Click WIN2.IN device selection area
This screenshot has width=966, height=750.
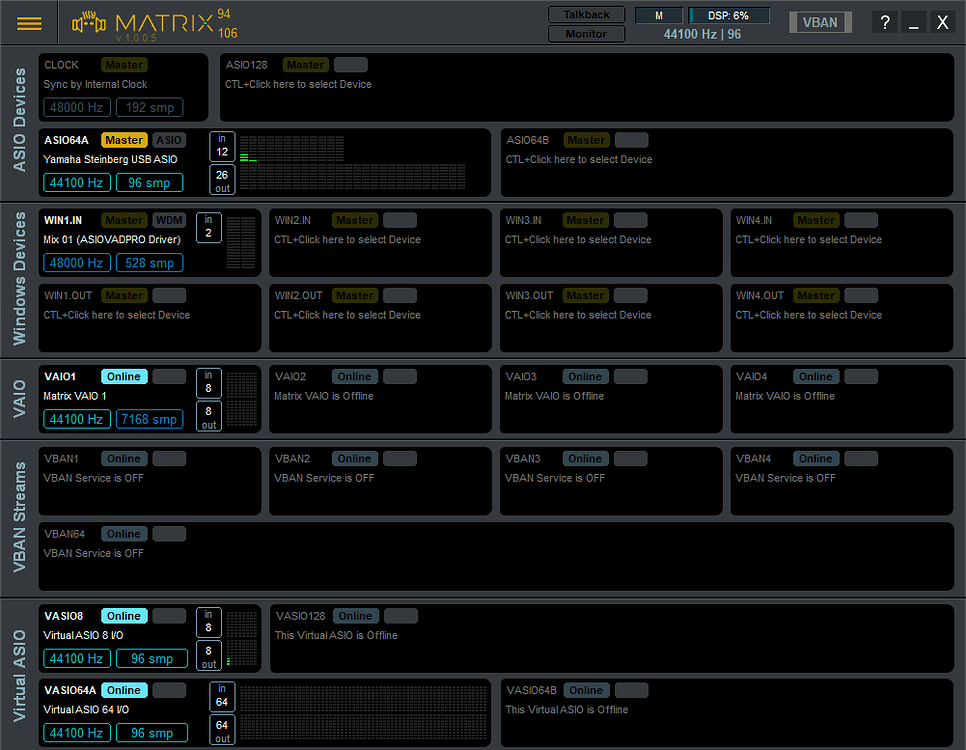coord(350,240)
